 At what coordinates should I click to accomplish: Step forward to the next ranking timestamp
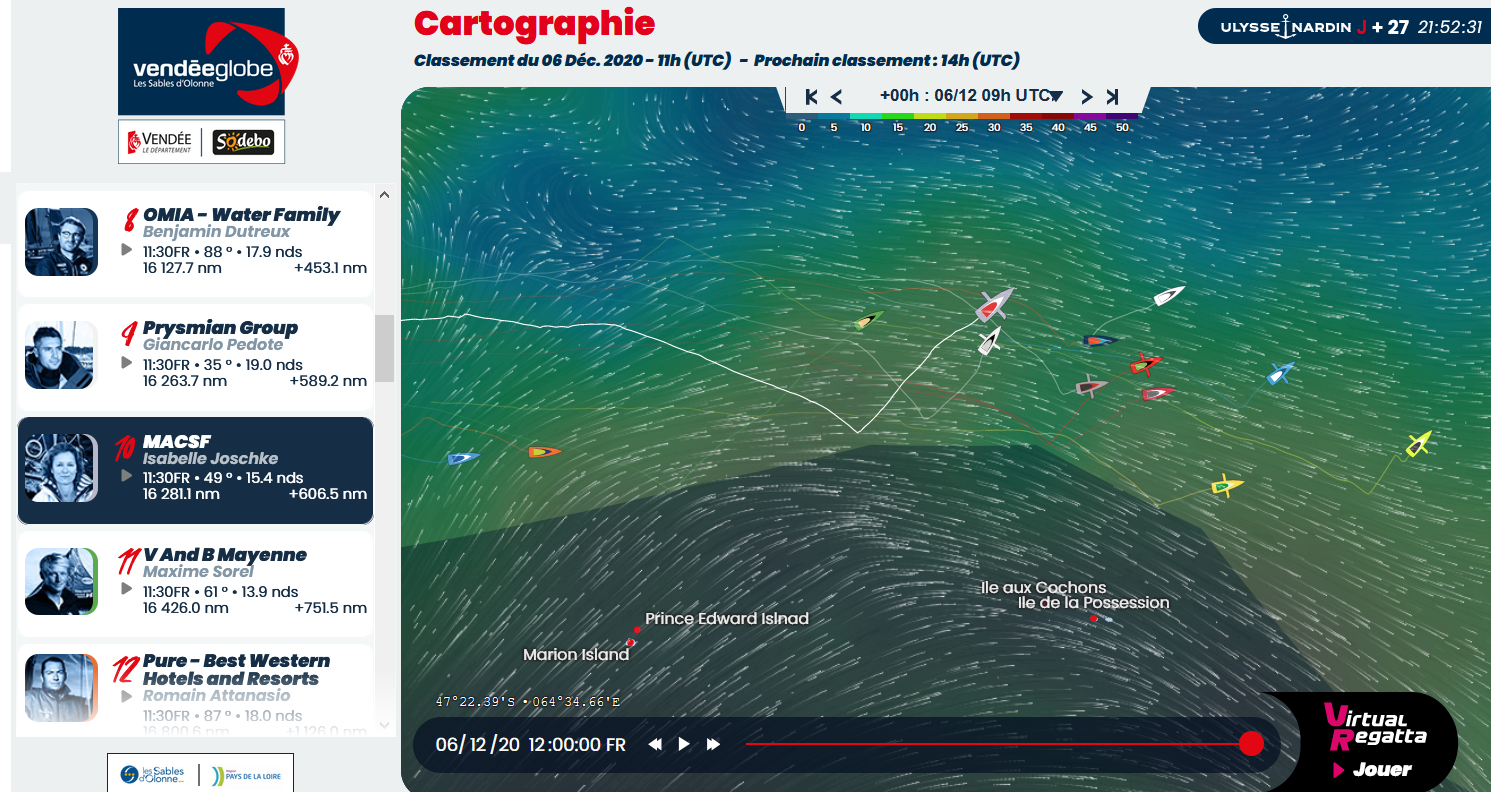pyautogui.click(x=1087, y=97)
